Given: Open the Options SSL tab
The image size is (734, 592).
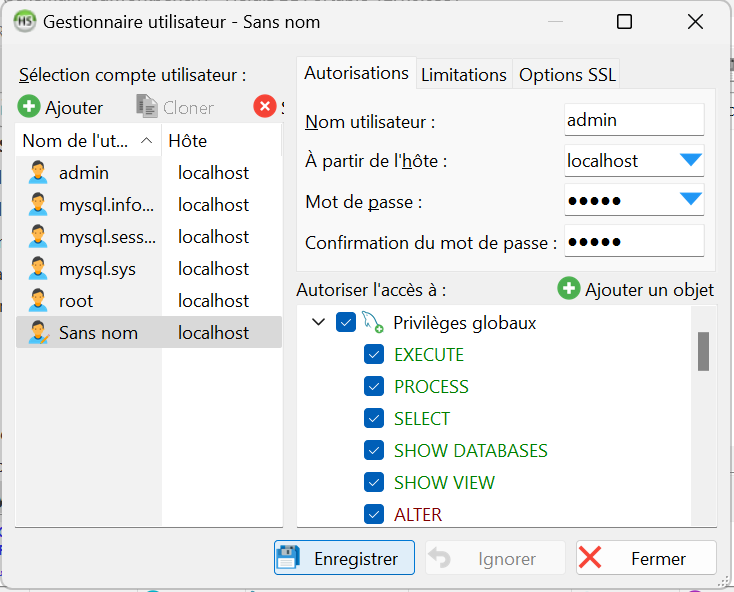Looking at the screenshot, I should tap(567, 75).
